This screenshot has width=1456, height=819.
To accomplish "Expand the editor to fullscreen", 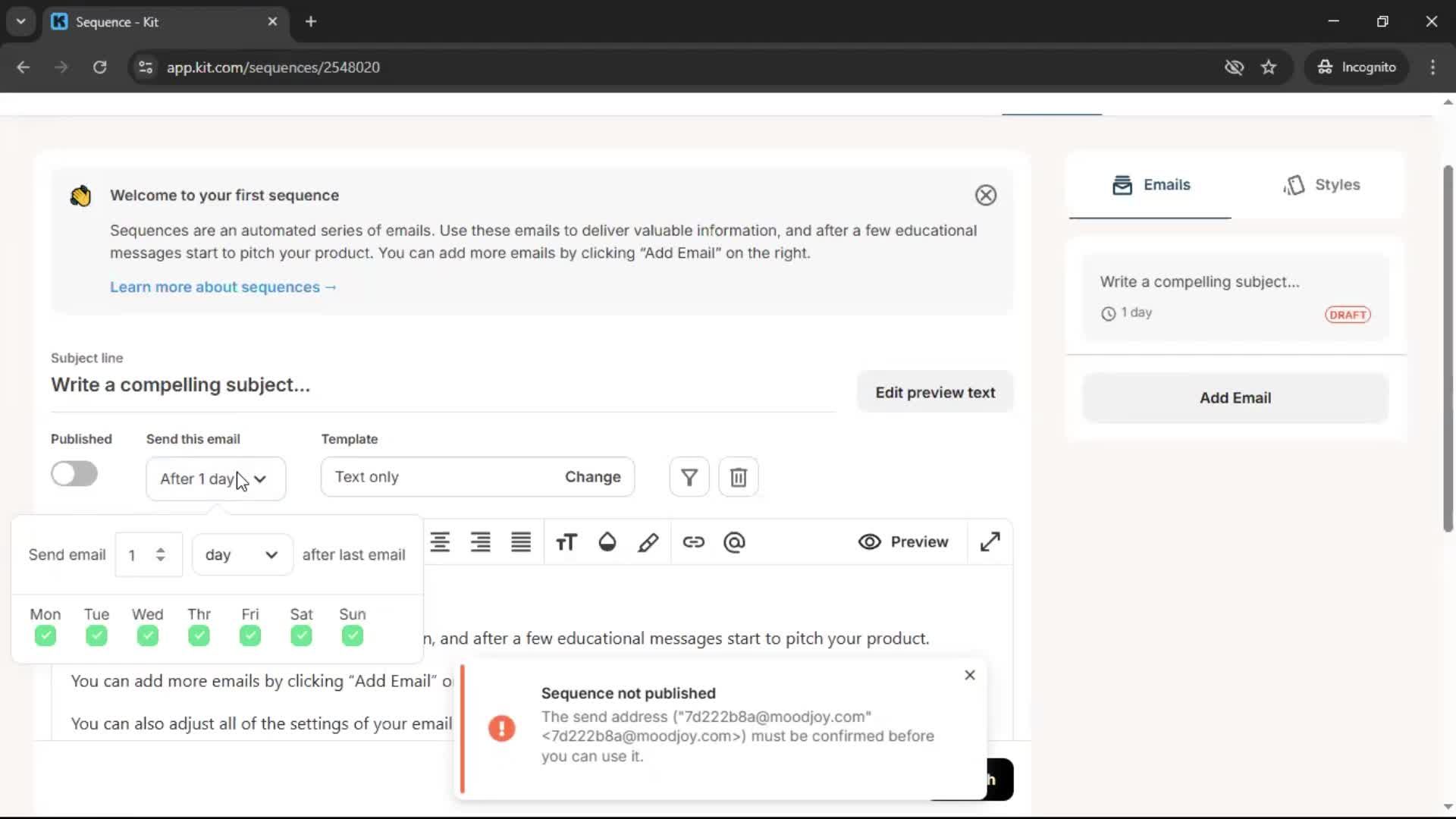I will (x=990, y=541).
